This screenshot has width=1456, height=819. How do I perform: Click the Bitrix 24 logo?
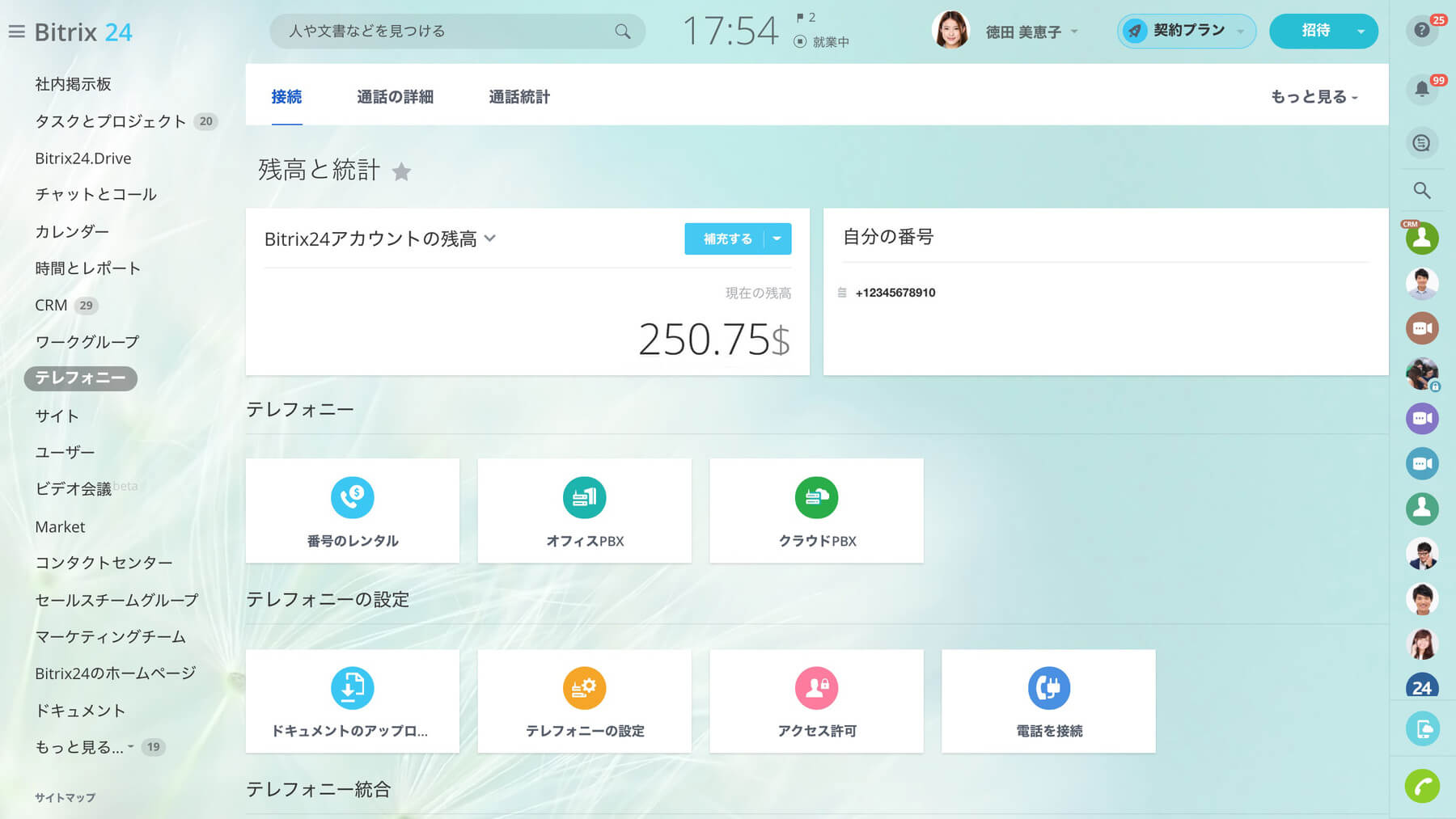(x=83, y=32)
